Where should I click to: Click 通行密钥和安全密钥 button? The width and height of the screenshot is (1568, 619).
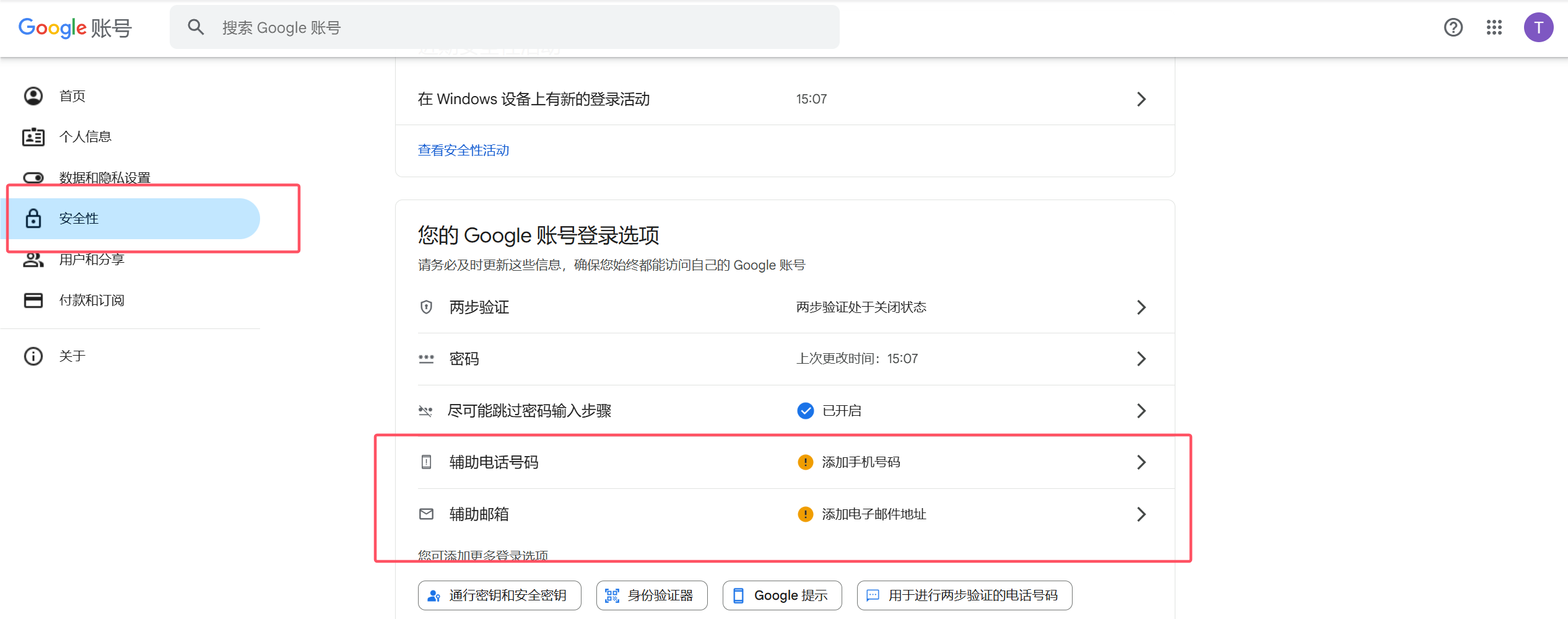click(499, 595)
